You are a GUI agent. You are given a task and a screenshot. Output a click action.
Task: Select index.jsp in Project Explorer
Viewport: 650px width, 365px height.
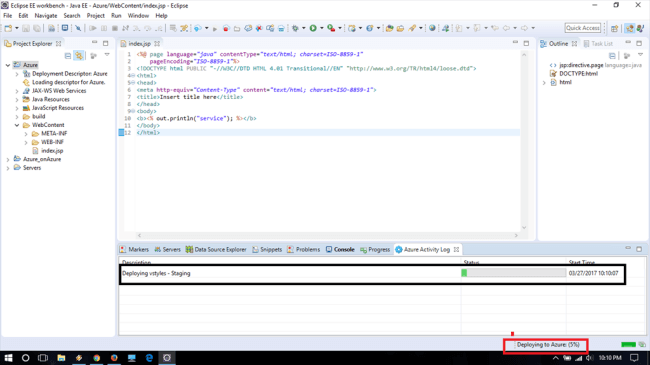(x=52, y=151)
